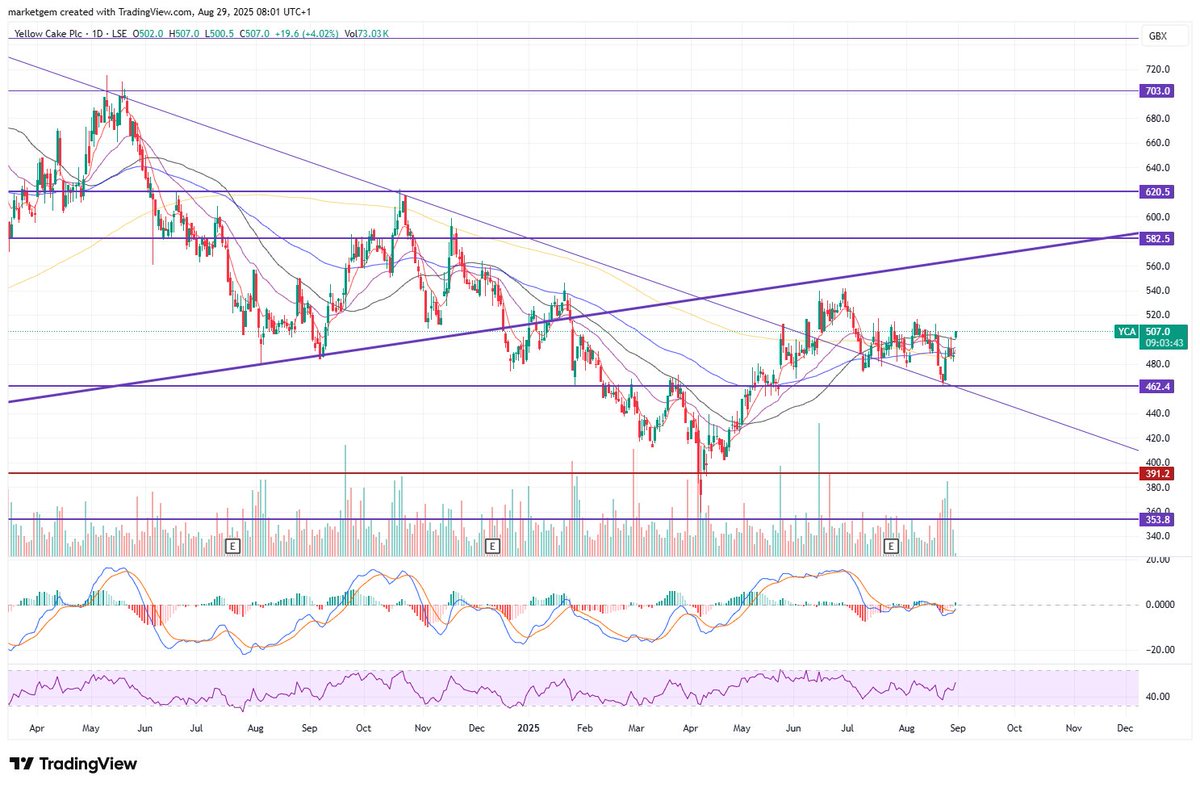Click the earnings E icon below September 2024

(x=233, y=547)
